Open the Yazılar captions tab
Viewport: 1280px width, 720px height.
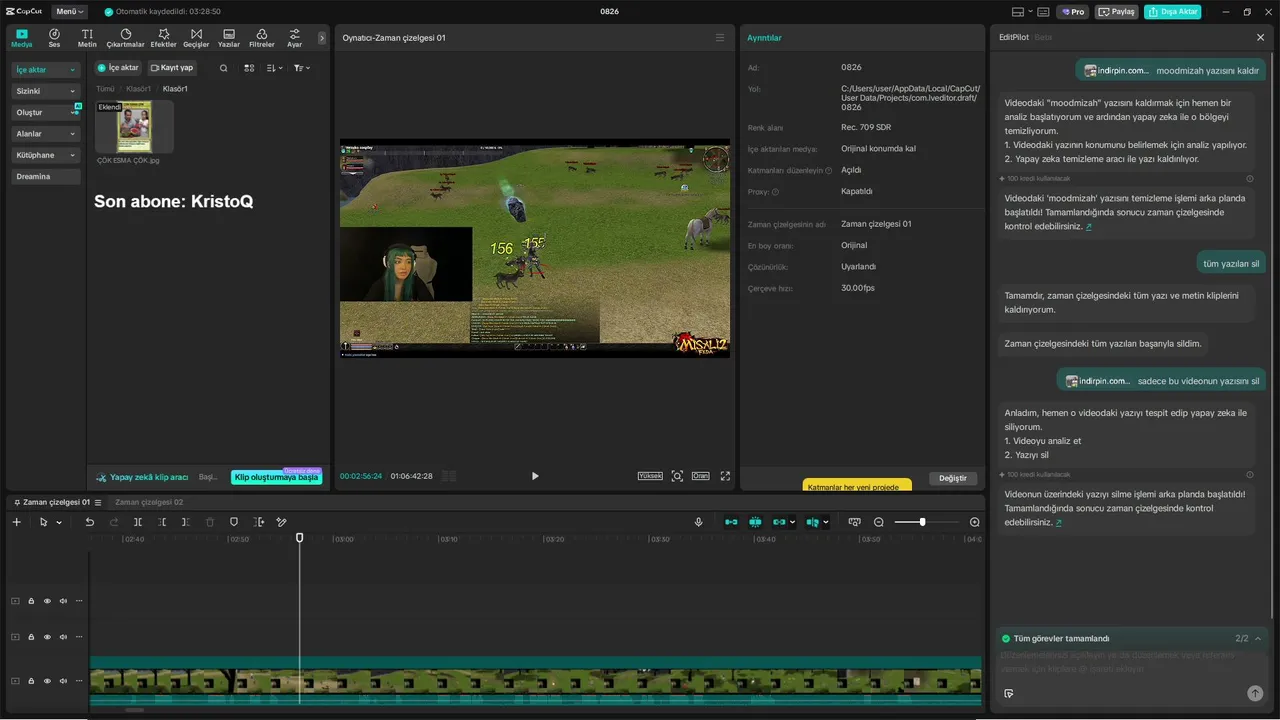(x=229, y=38)
